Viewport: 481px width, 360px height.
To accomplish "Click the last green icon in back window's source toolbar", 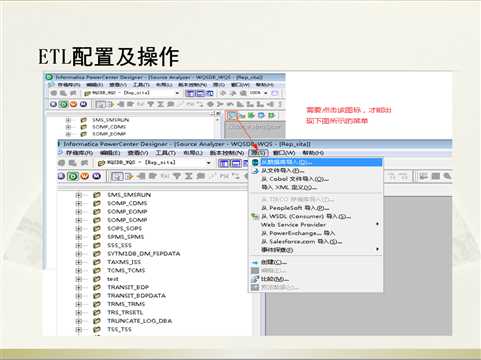I will pyautogui.click(x=272, y=116).
